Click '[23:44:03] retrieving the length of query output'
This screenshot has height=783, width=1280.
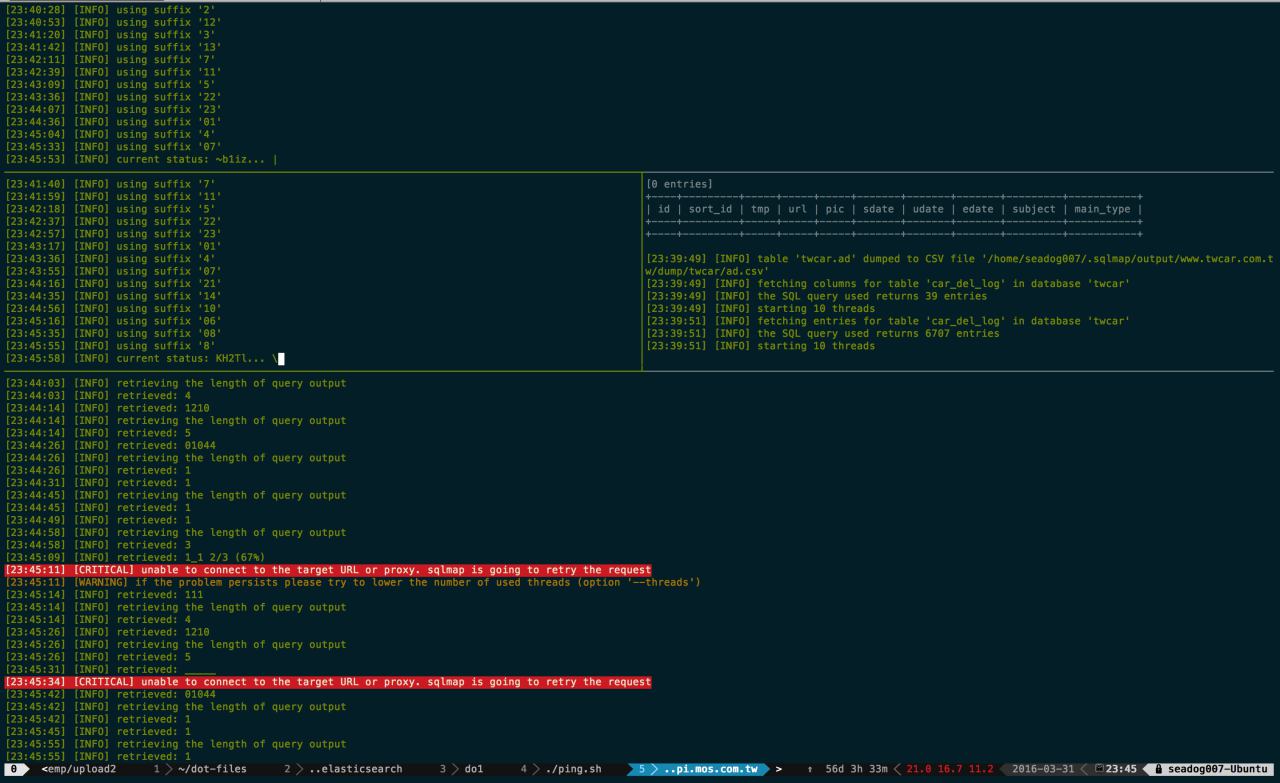tap(176, 383)
